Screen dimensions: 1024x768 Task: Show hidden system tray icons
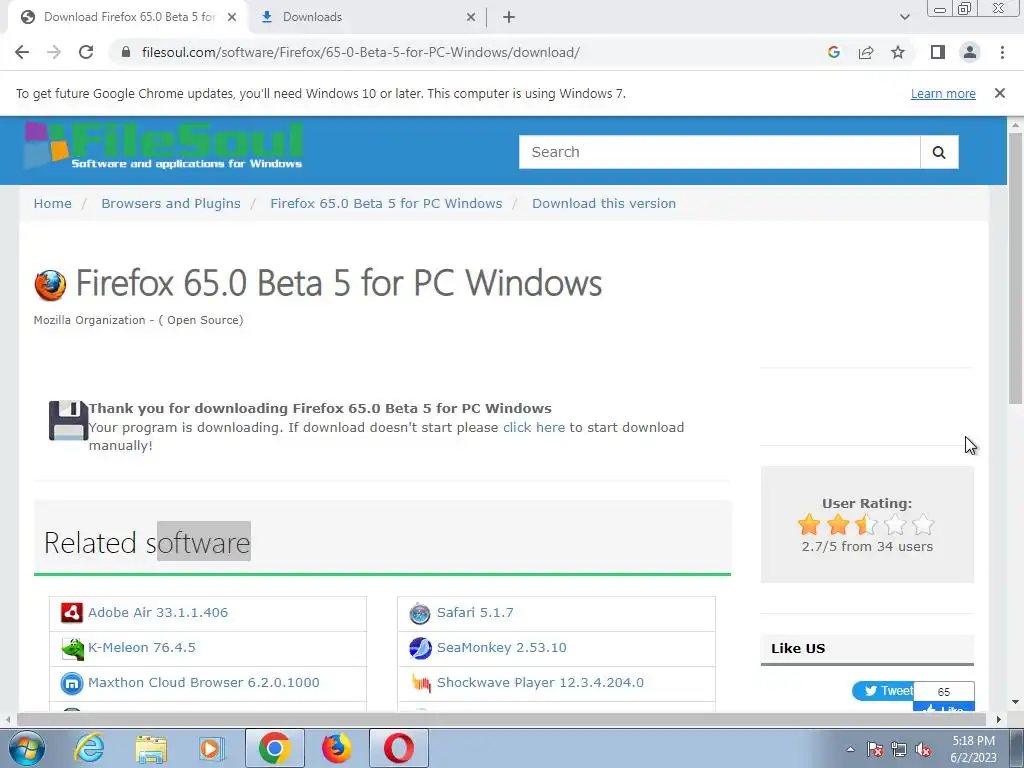coord(850,749)
